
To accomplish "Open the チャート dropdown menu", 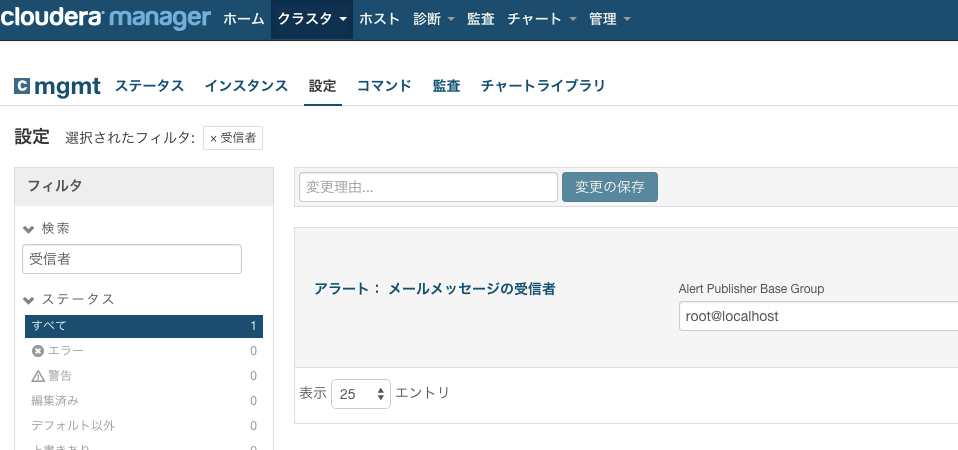I will pos(541,19).
